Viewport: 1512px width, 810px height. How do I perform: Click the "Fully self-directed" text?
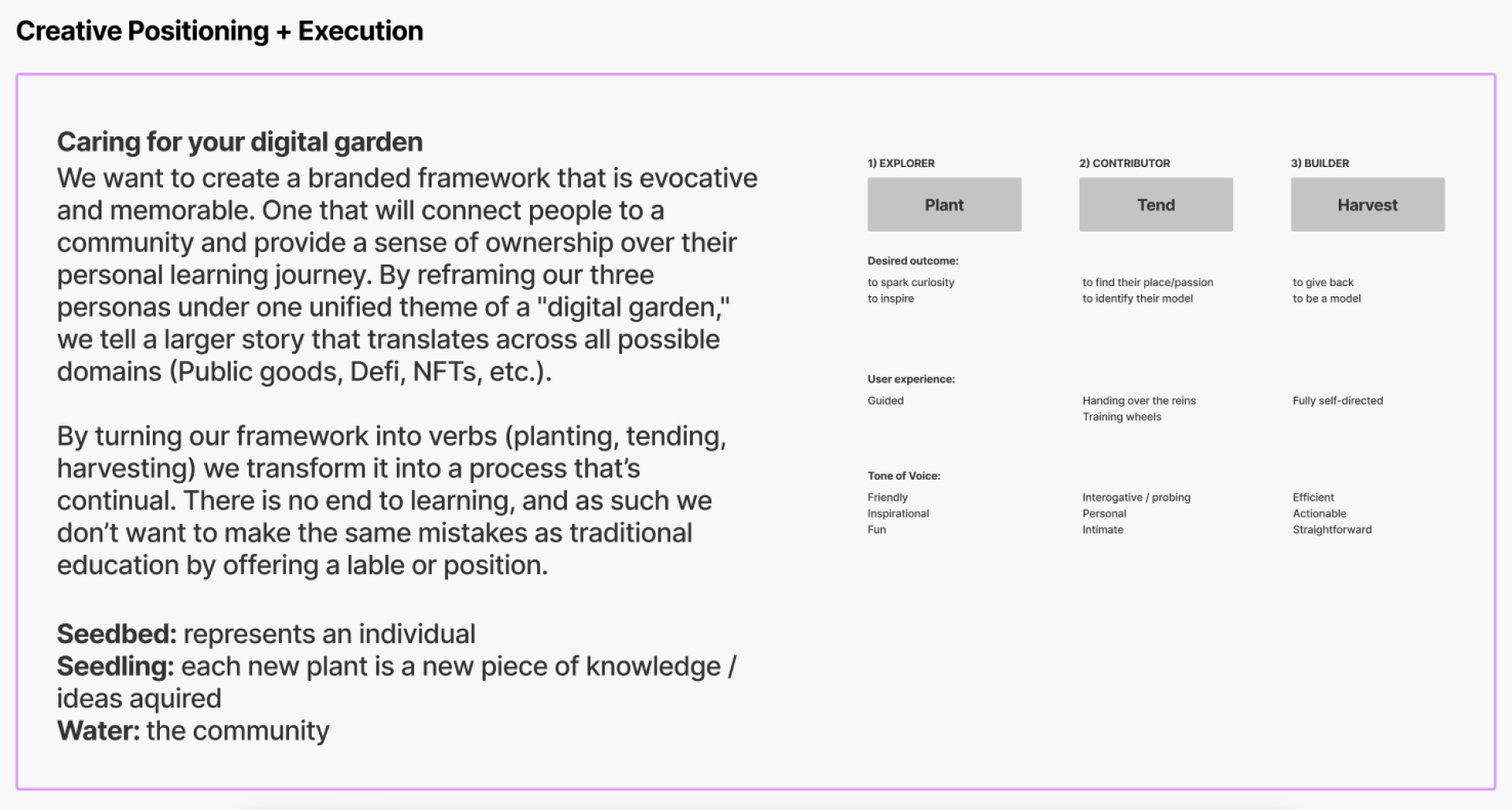click(1337, 400)
